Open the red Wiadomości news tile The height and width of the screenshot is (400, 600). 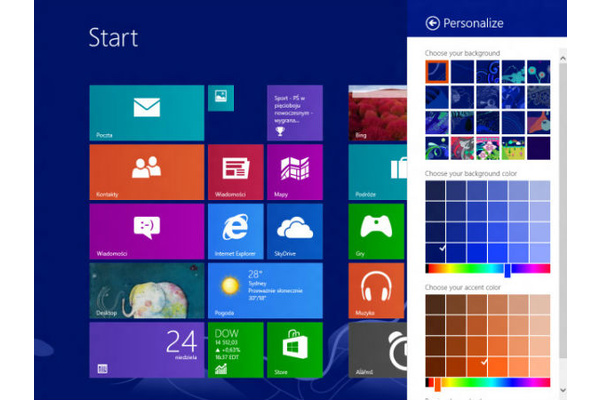(x=236, y=172)
